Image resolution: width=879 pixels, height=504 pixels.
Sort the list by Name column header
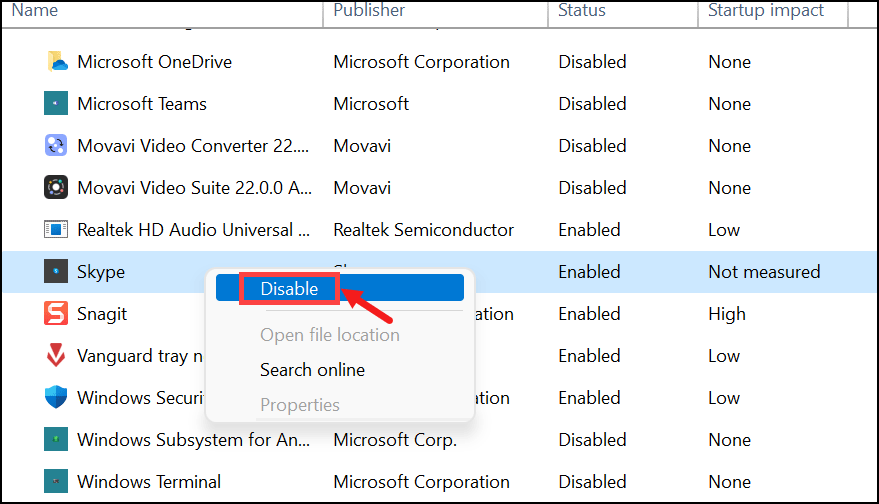tap(34, 11)
